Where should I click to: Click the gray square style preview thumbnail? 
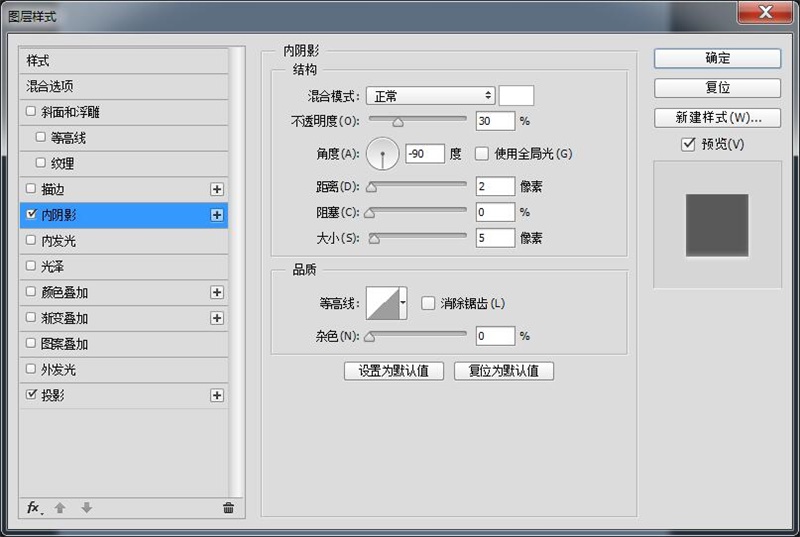coord(717,225)
